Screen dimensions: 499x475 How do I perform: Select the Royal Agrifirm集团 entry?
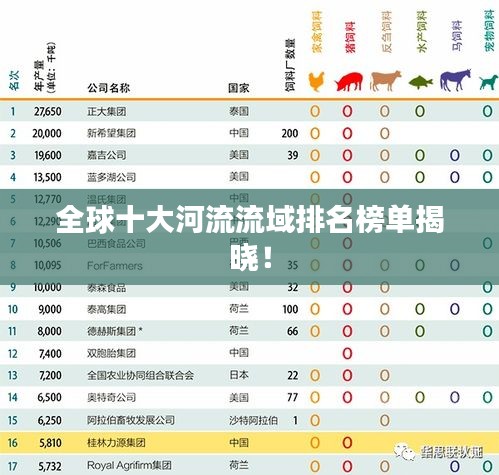coord(129,465)
